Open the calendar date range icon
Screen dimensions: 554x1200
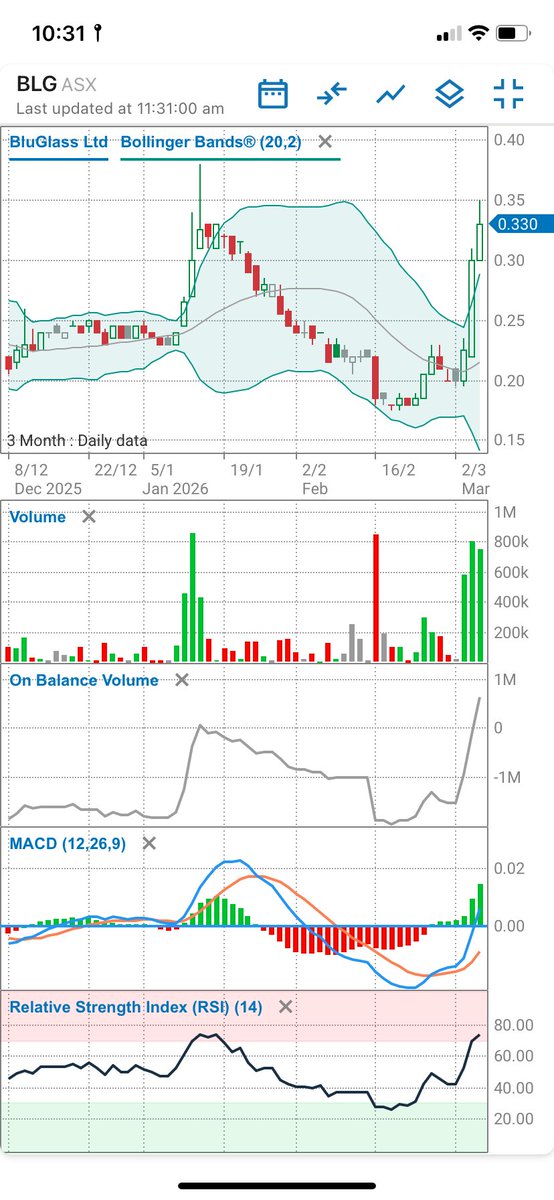tap(273, 94)
